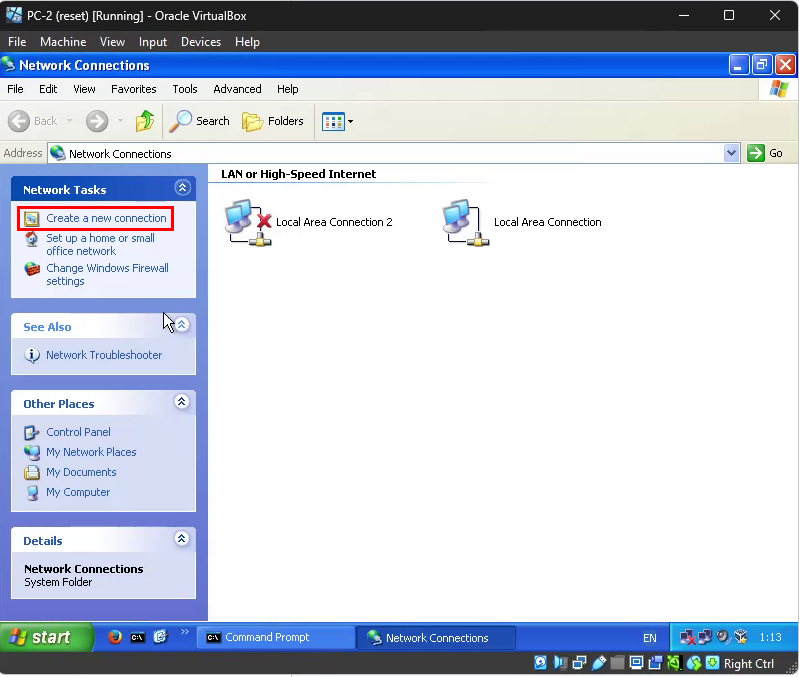Image resolution: width=799 pixels, height=677 pixels.
Task: Click Change Windows Firewall settings link
Action: coord(107,275)
